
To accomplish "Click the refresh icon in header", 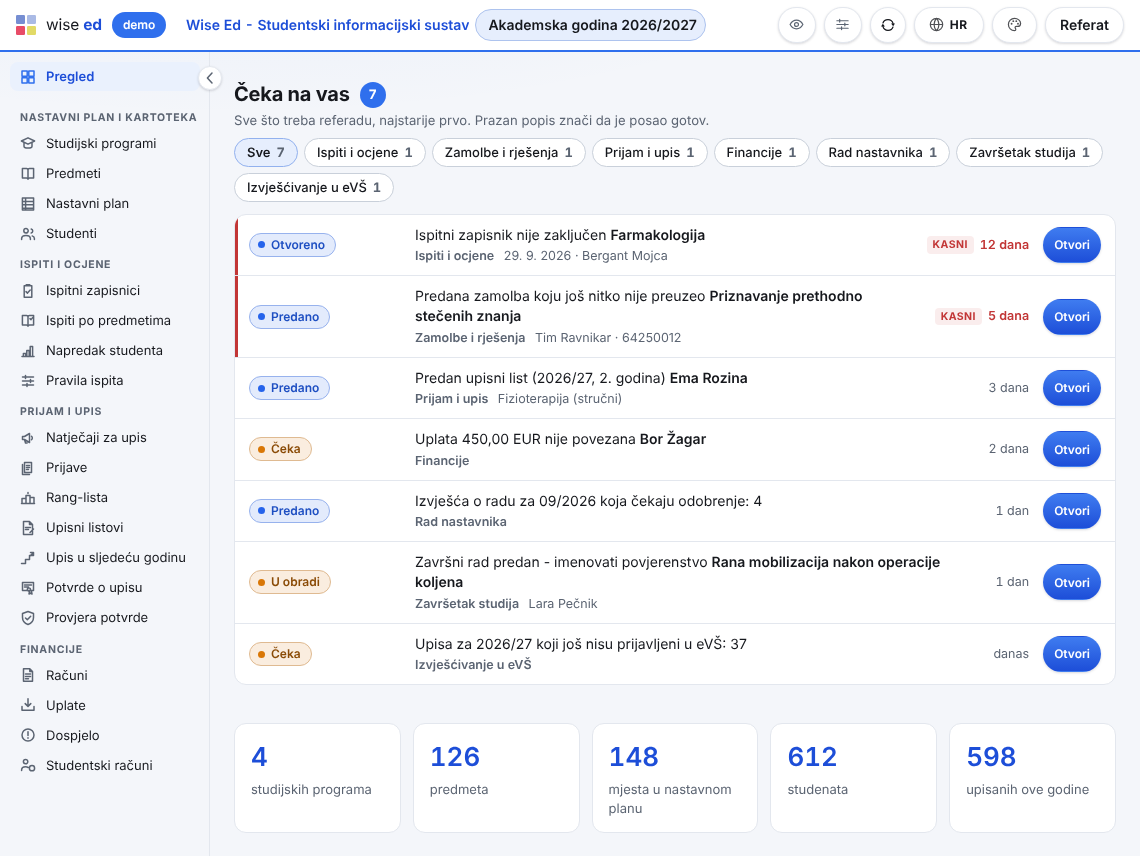I will coord(888,25).
